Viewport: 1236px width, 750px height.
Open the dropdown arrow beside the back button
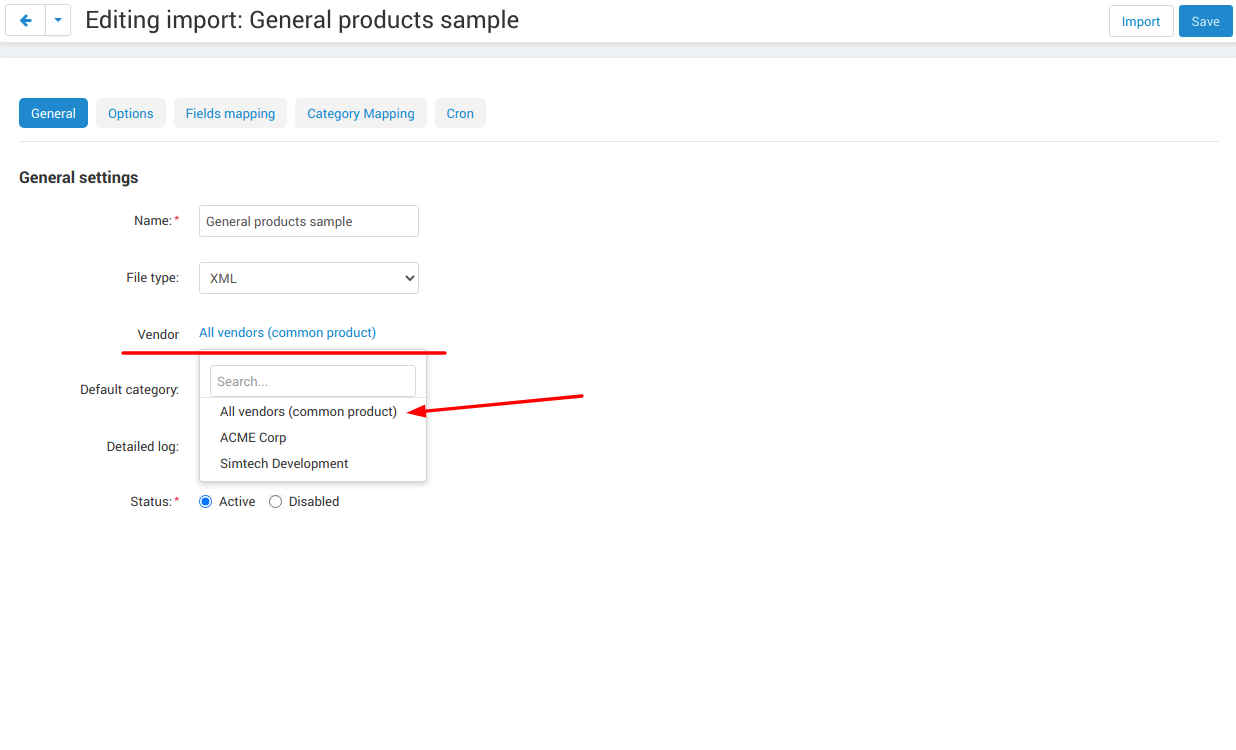(x=58, y=21)
